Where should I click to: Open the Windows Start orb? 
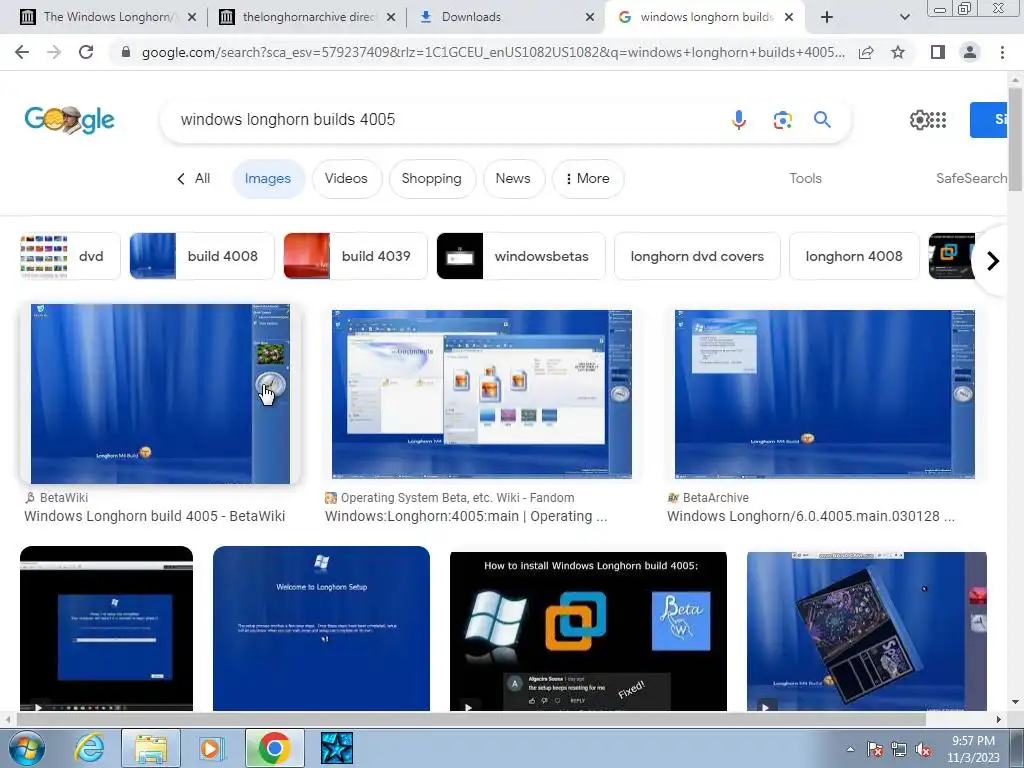point(27,748)
